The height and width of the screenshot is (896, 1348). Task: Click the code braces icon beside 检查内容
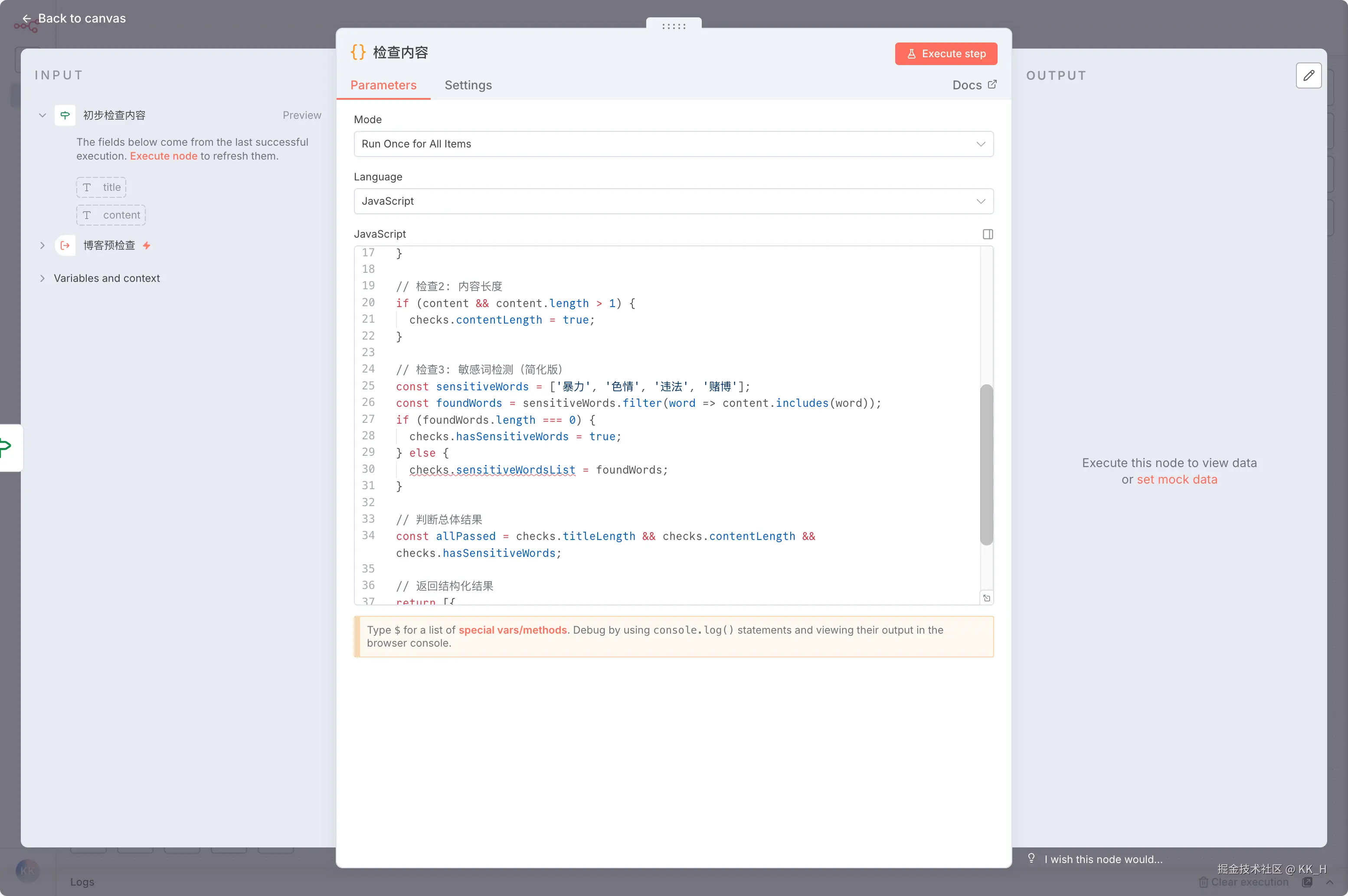coord(358,52)
